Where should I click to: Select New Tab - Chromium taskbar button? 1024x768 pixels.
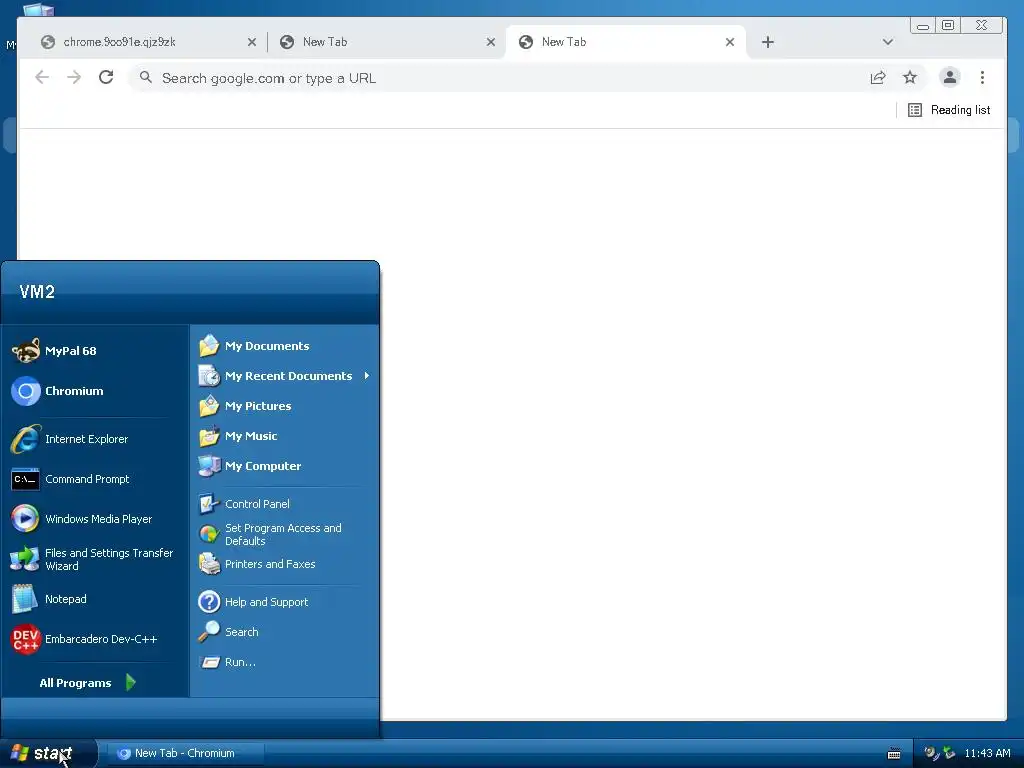(x=184, y=753)
